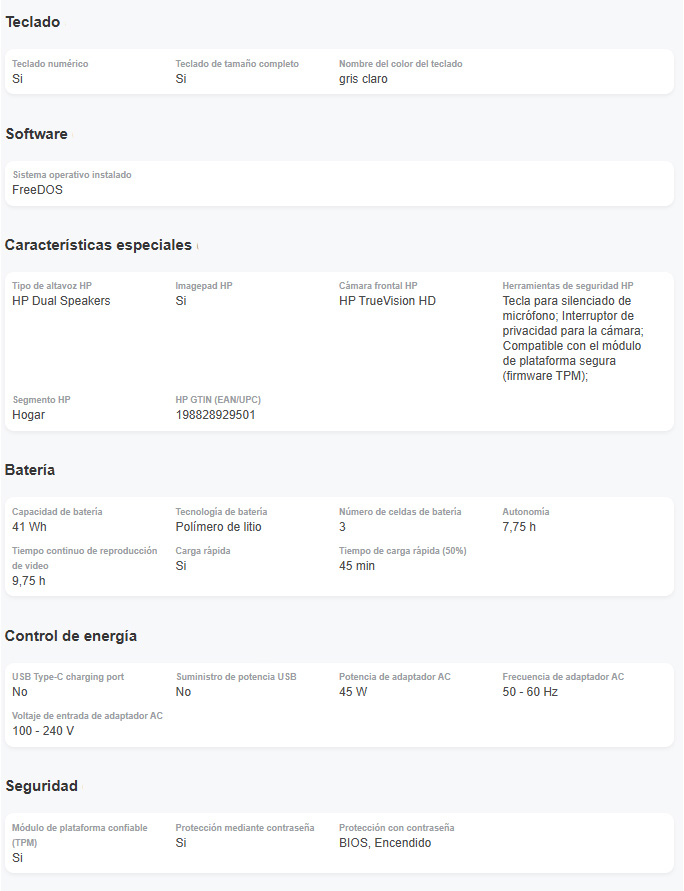Select the Autonomía 7,75 h value
684x891 pixels.
click(x=519, y=527)
